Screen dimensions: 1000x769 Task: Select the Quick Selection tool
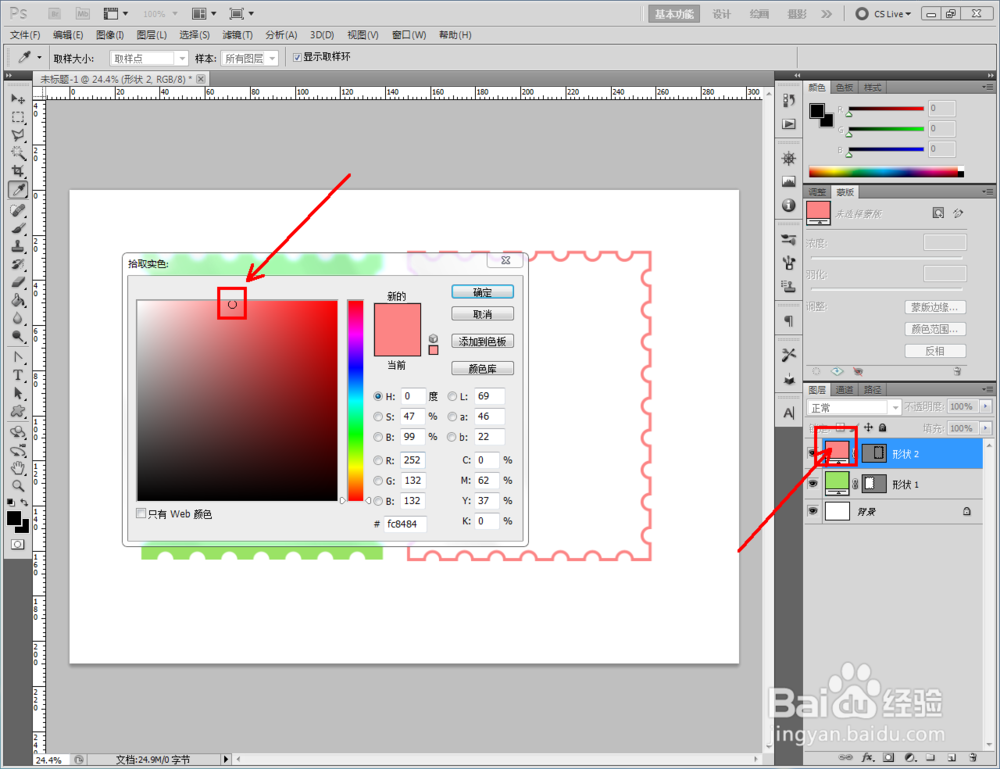[x=18, y=153]
